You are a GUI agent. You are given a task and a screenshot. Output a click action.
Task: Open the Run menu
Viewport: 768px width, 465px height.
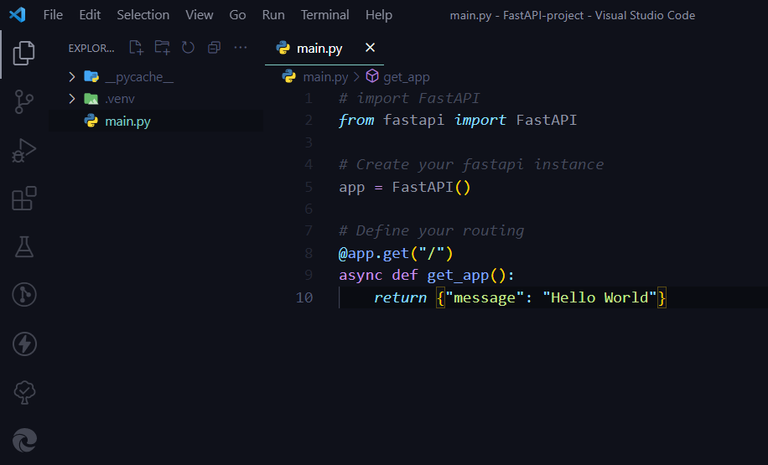273,15
